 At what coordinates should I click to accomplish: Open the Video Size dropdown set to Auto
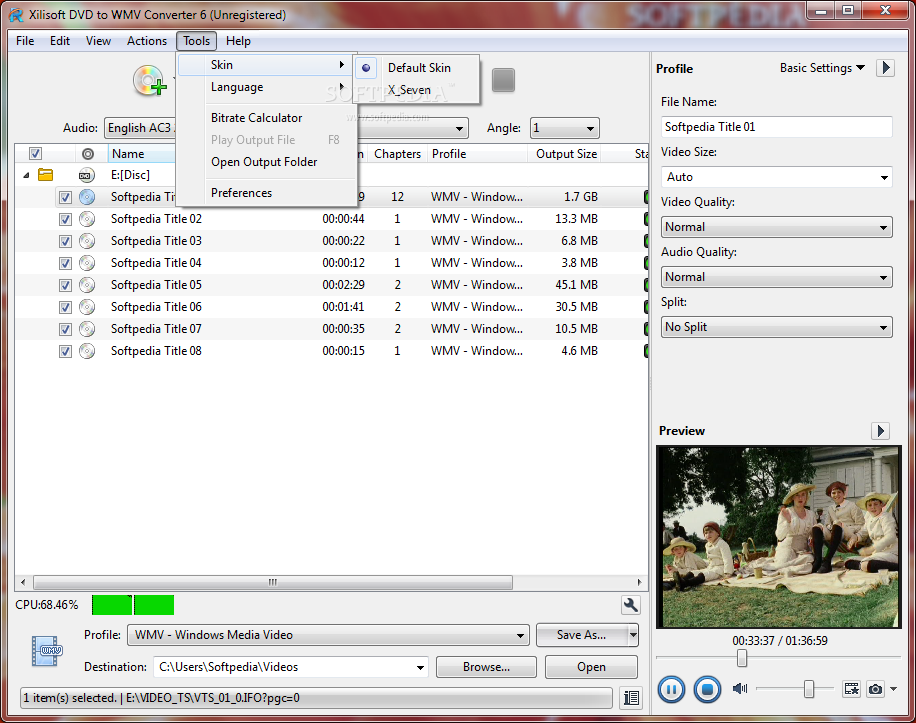click(776, 177)
